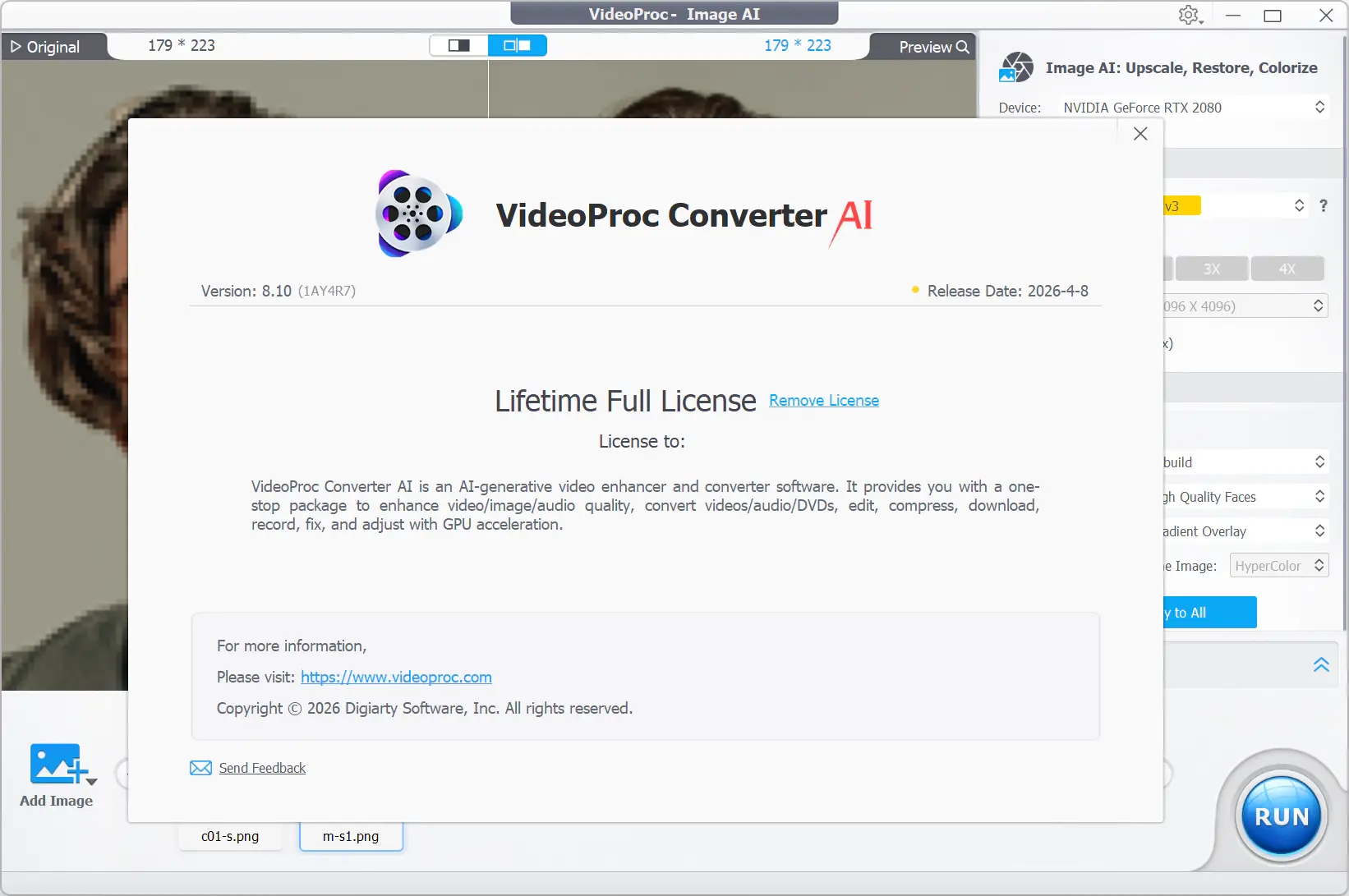The image size is (1349, 896).
Task: Click the VideoProc film reel logo
Action: [x=419, y=214]
